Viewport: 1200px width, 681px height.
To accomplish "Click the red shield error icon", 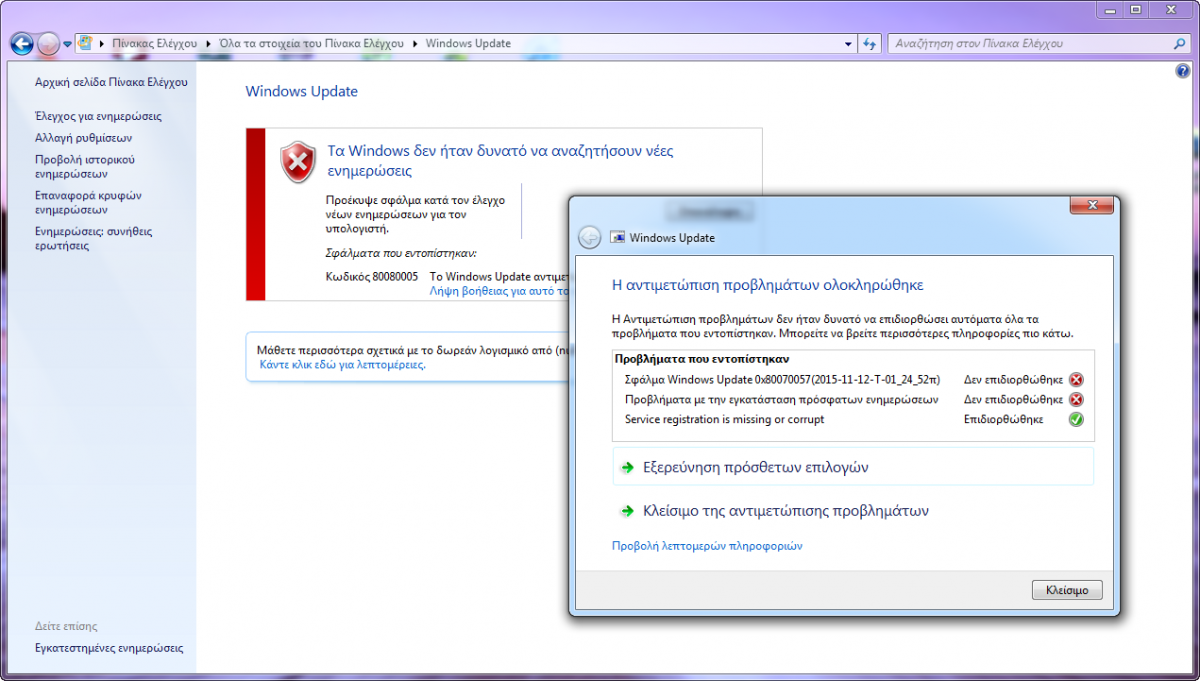I will (297, 162).
